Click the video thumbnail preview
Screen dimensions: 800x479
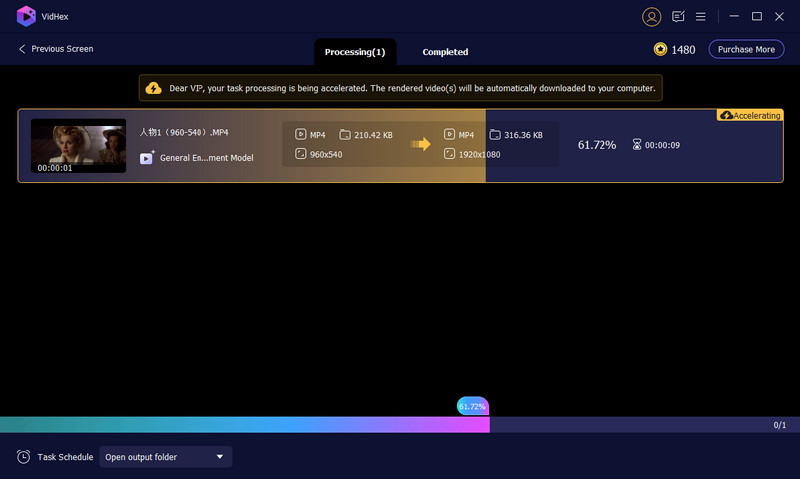(78, 146)
